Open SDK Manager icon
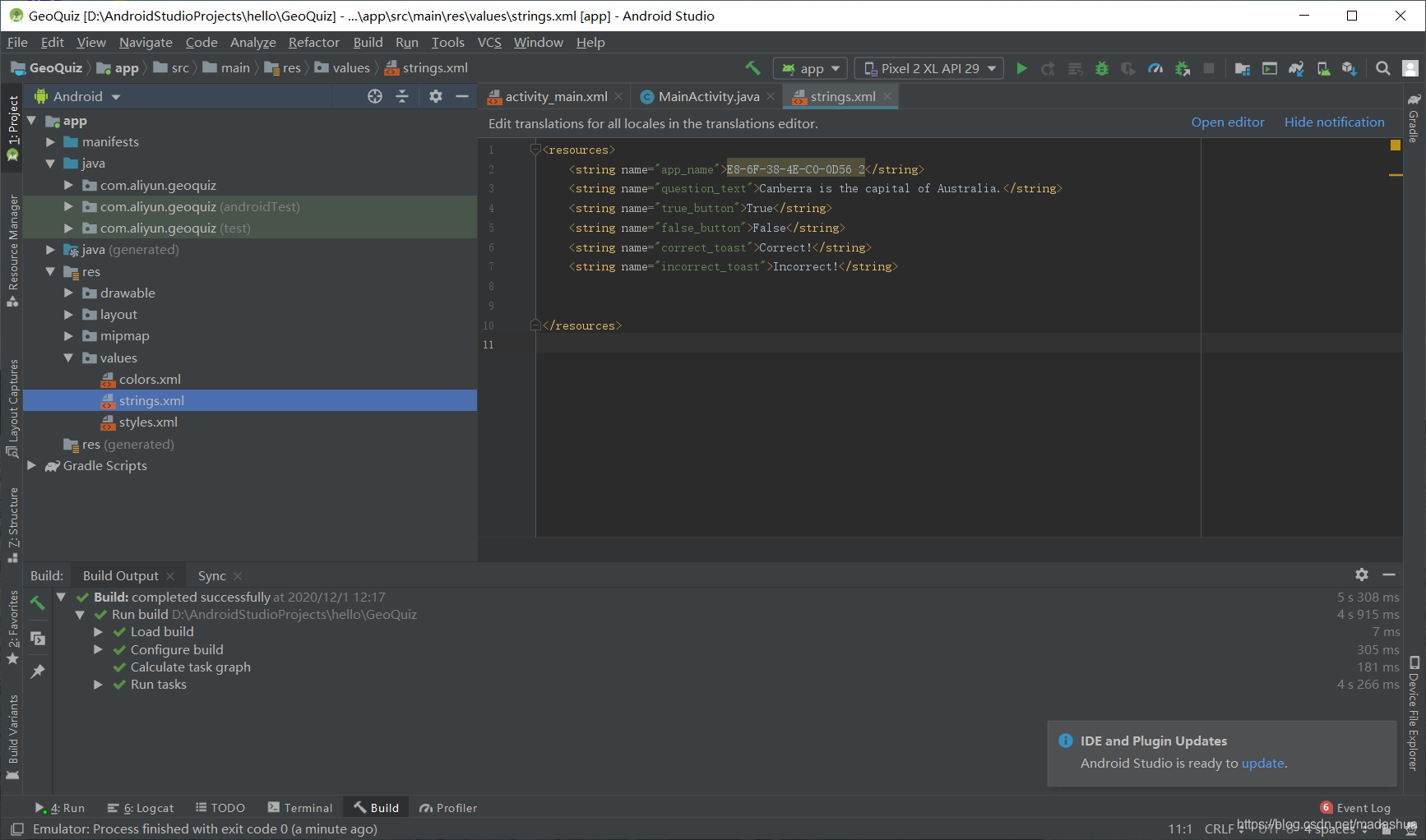 pos(1350,68)
